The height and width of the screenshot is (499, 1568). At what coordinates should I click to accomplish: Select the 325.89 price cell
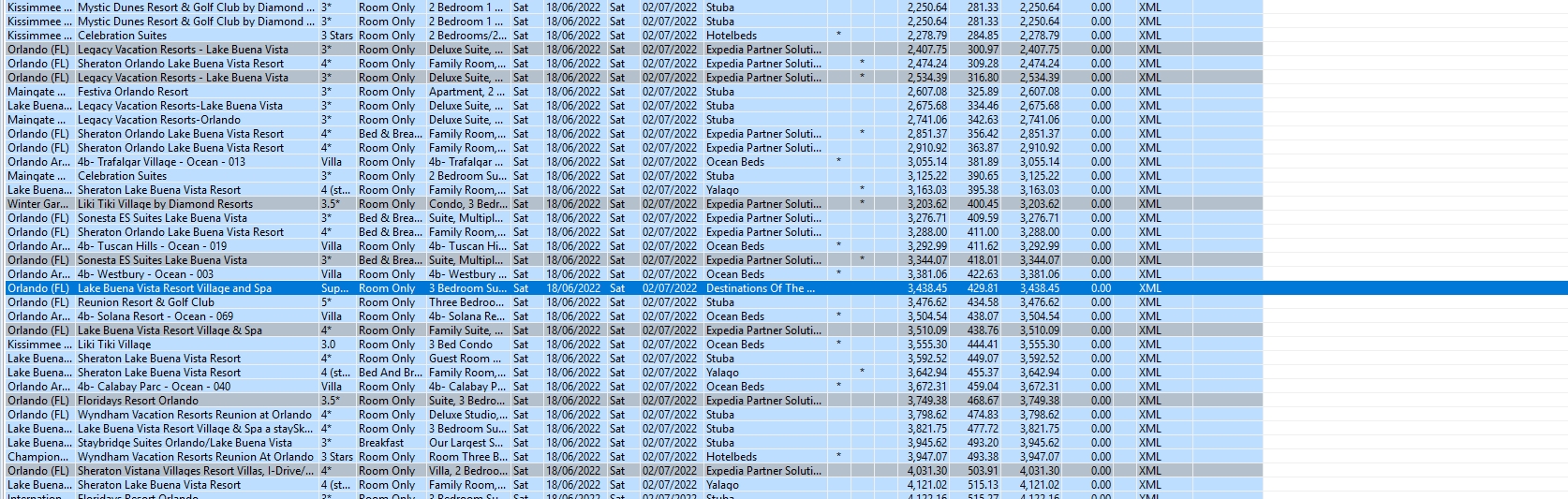(x=983, y=92)
